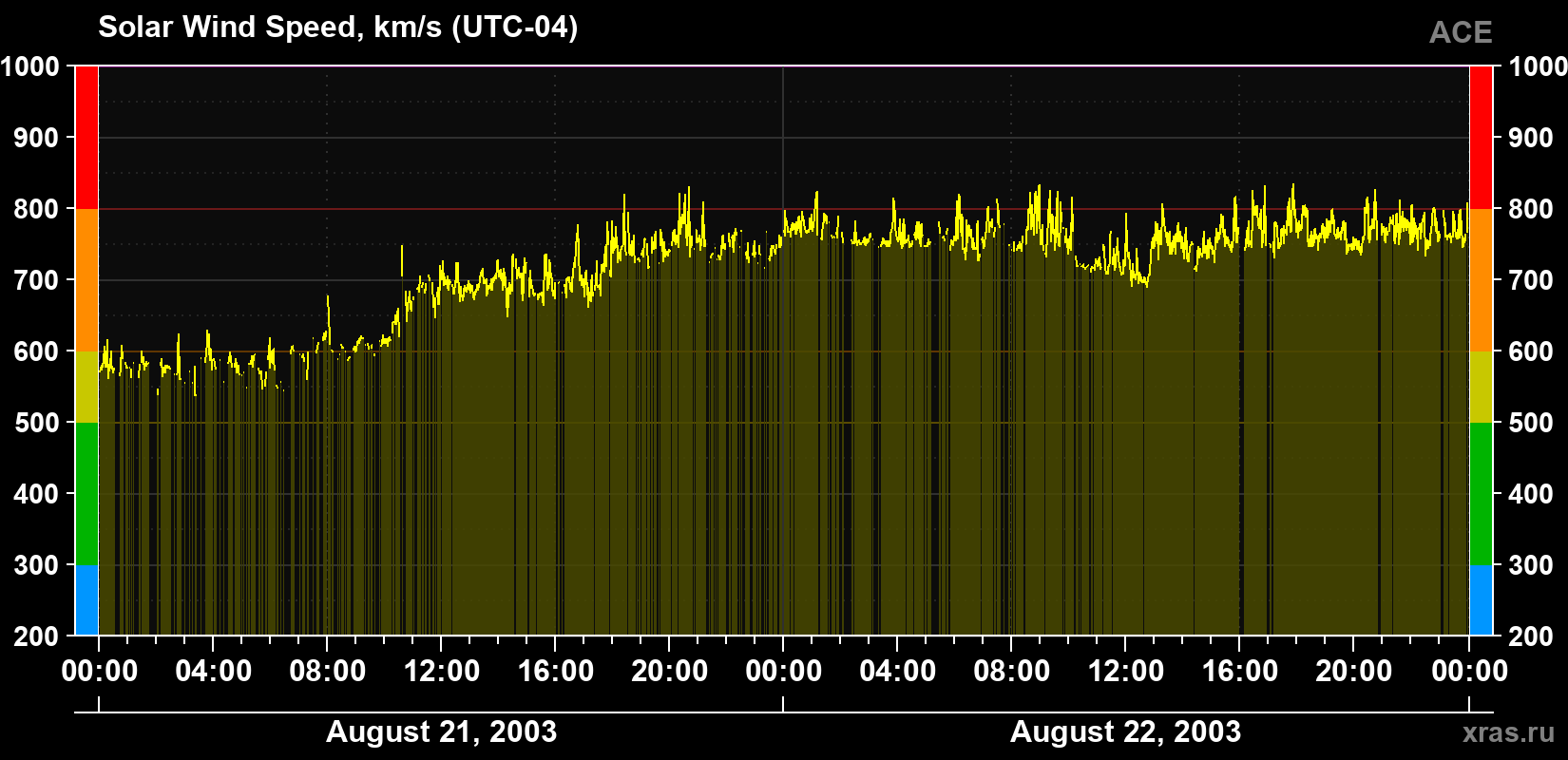Click the blue band on the right color scale
This screenshot has height=760, width=1568.
tap(1481, 600)
